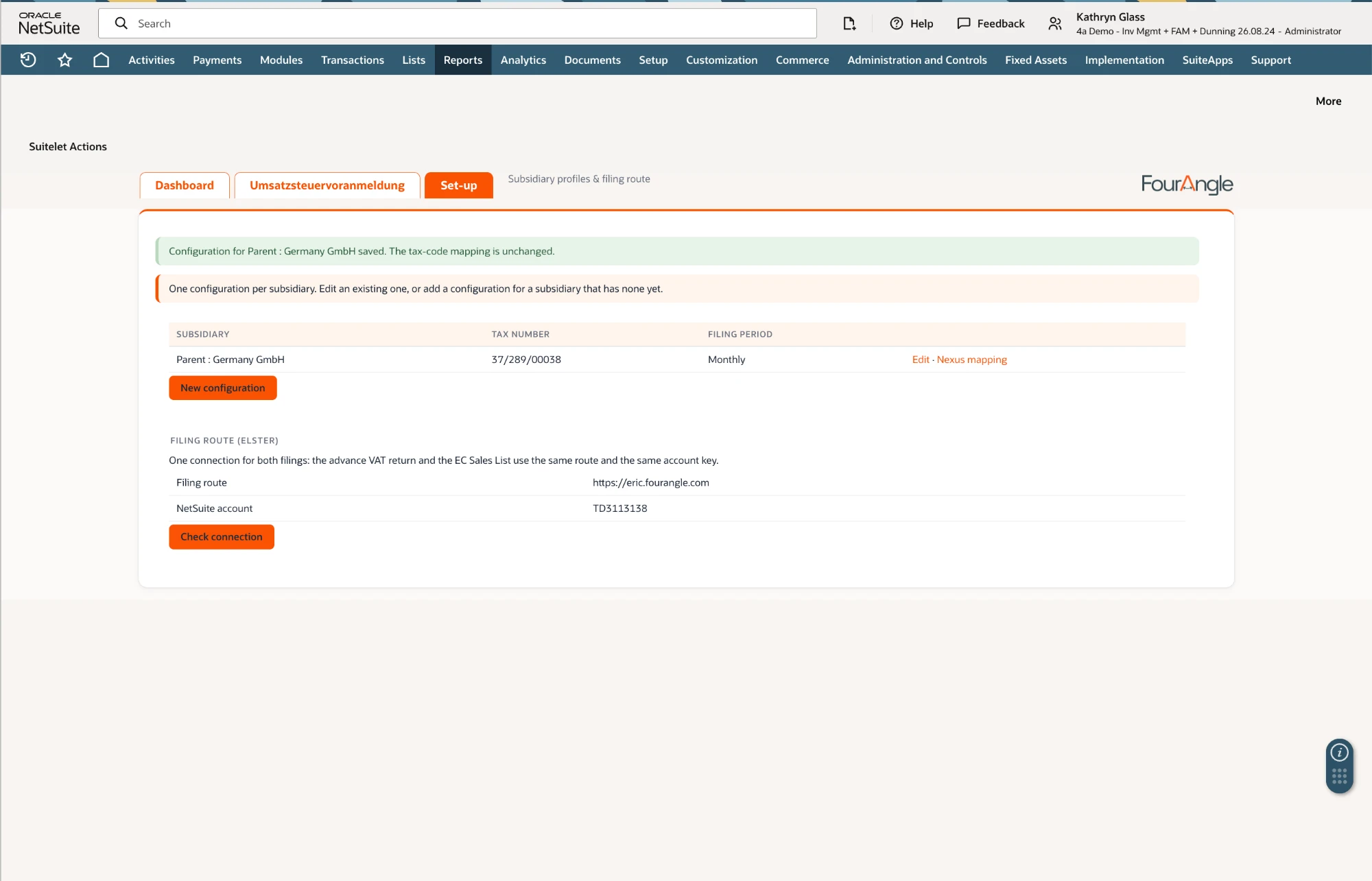Open the Commerce menu
Image resolution: width=1372 pixels, height=881 pixels.
(803, 60)
